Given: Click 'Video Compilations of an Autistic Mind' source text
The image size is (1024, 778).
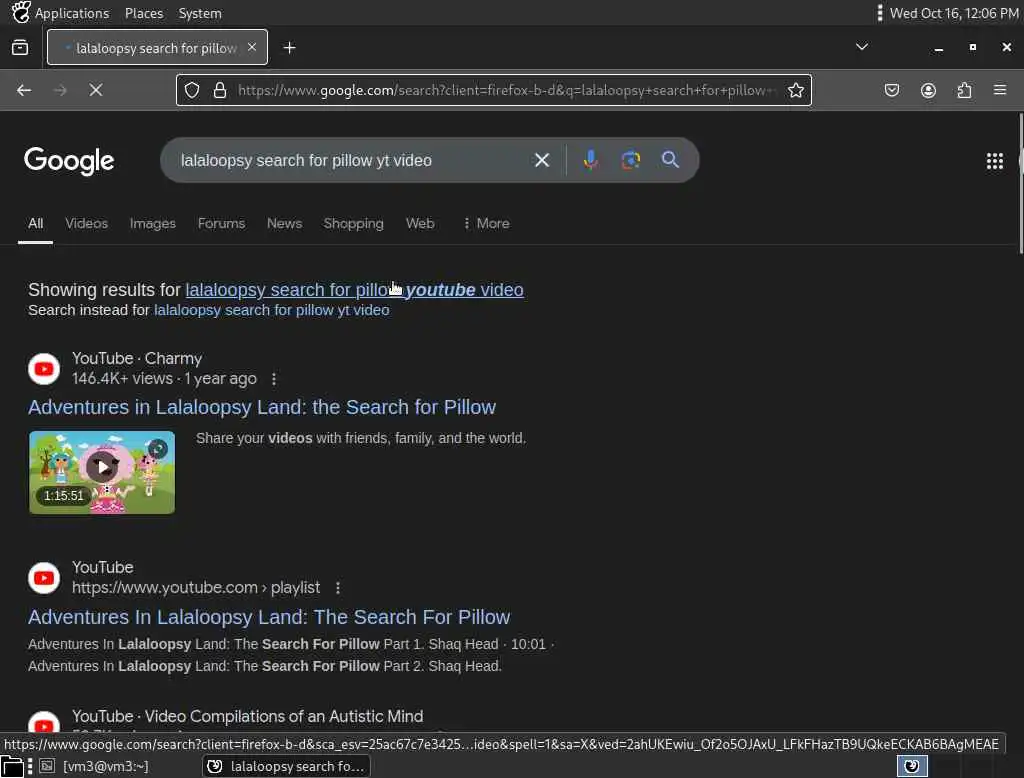Looking at the screenshot, I should point(284,717).
